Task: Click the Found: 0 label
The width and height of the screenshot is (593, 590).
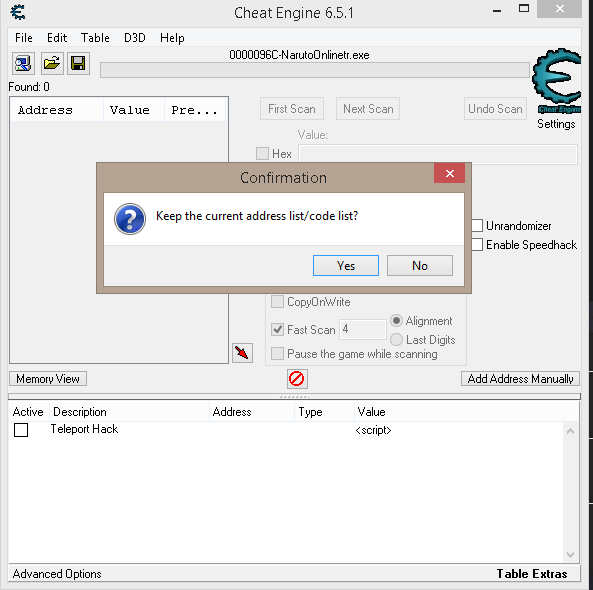Action: pyautogui.click(x=29, y=87)
